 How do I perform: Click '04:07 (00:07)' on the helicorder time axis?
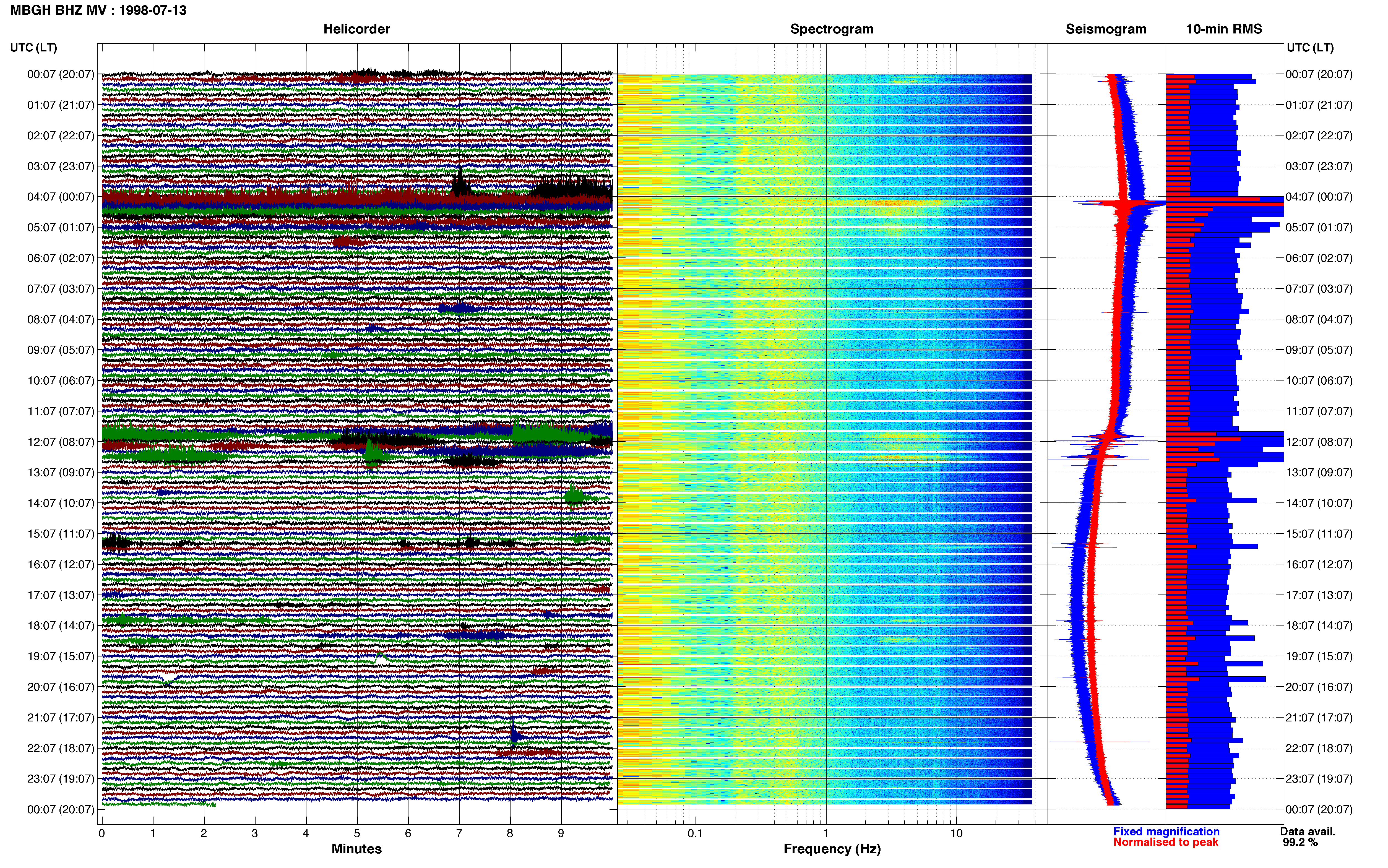pyautogui.click(x=61, y=197)
